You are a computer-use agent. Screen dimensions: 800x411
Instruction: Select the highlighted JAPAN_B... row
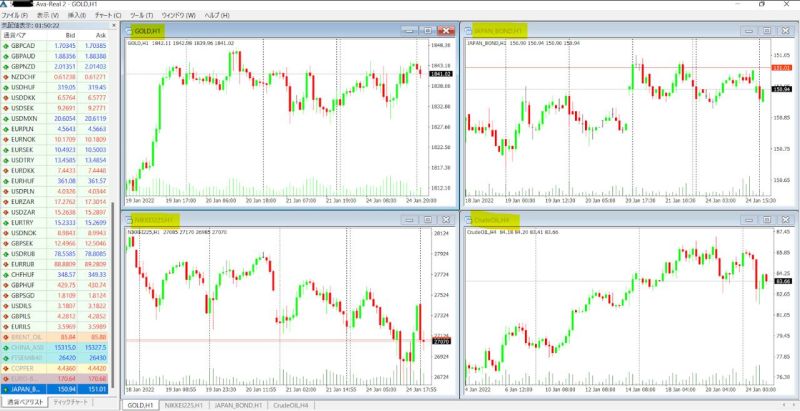click(55, 389)
